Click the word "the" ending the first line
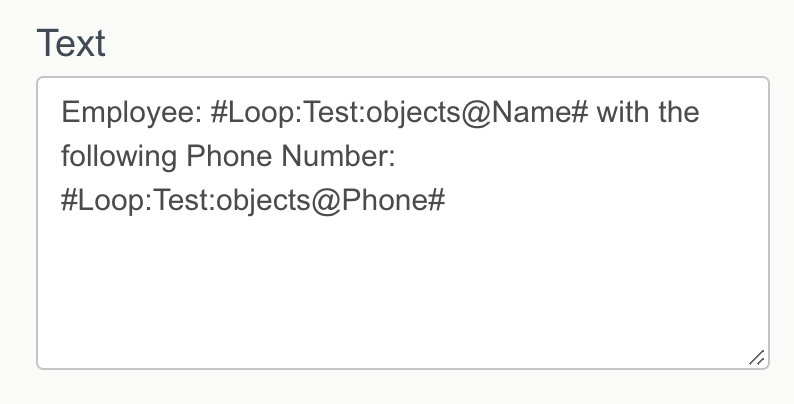Screen dimensions: 794x404 click(x=679, y=111)
